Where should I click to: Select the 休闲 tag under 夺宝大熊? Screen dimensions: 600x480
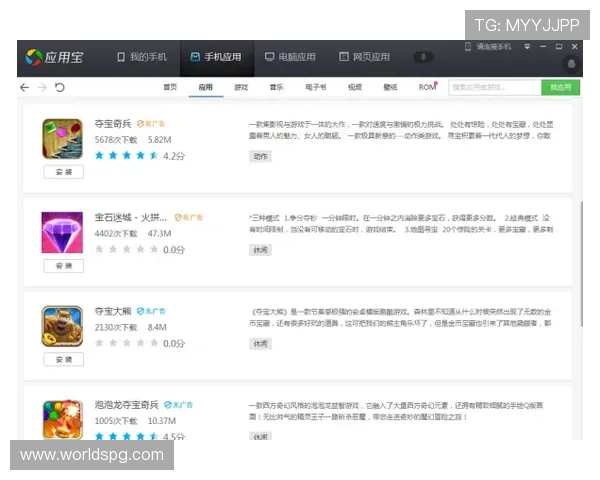pyautogui.click(x=261, y=344)
